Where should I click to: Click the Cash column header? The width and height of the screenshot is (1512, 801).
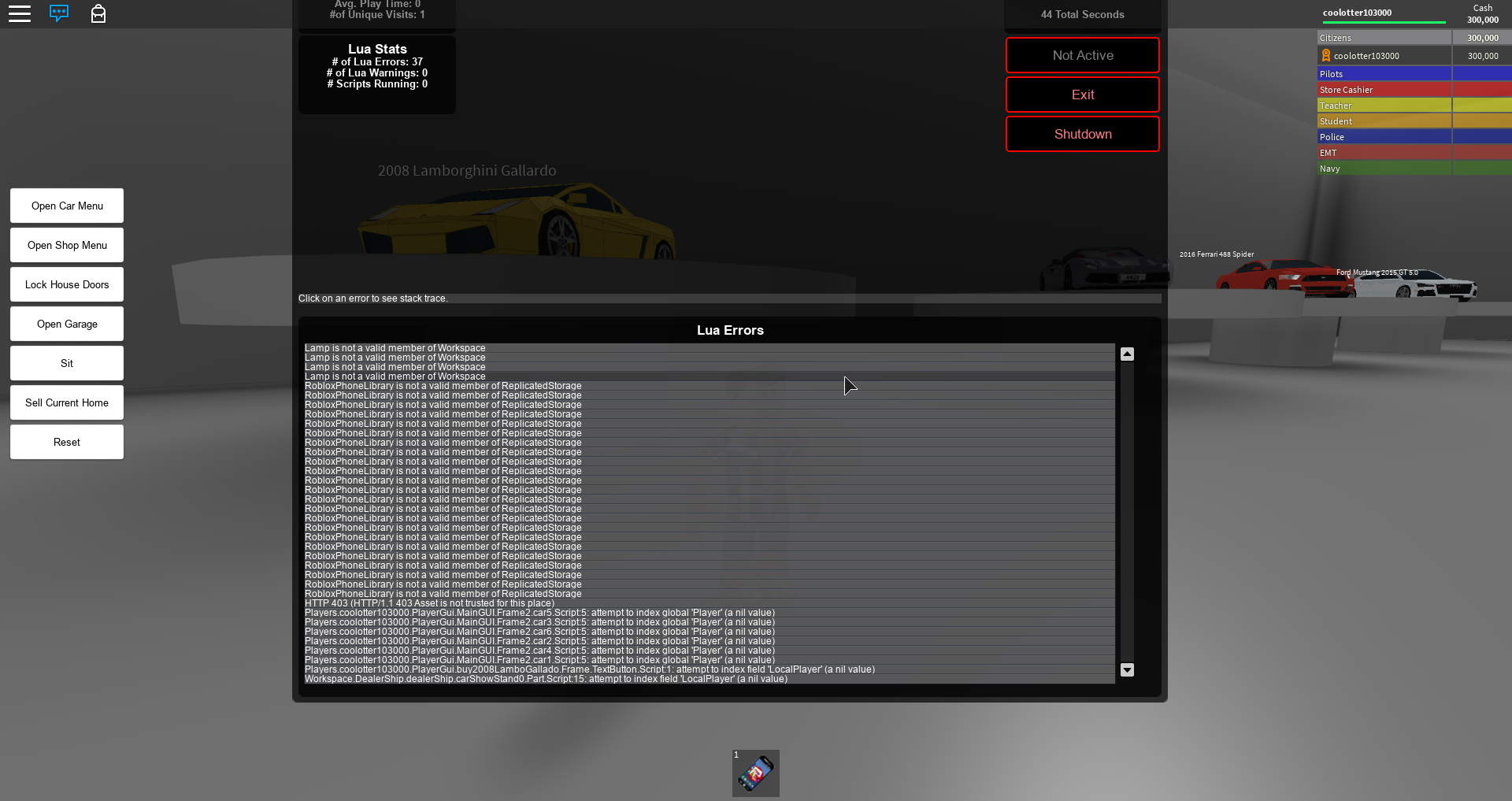(x=1483, y=8)
